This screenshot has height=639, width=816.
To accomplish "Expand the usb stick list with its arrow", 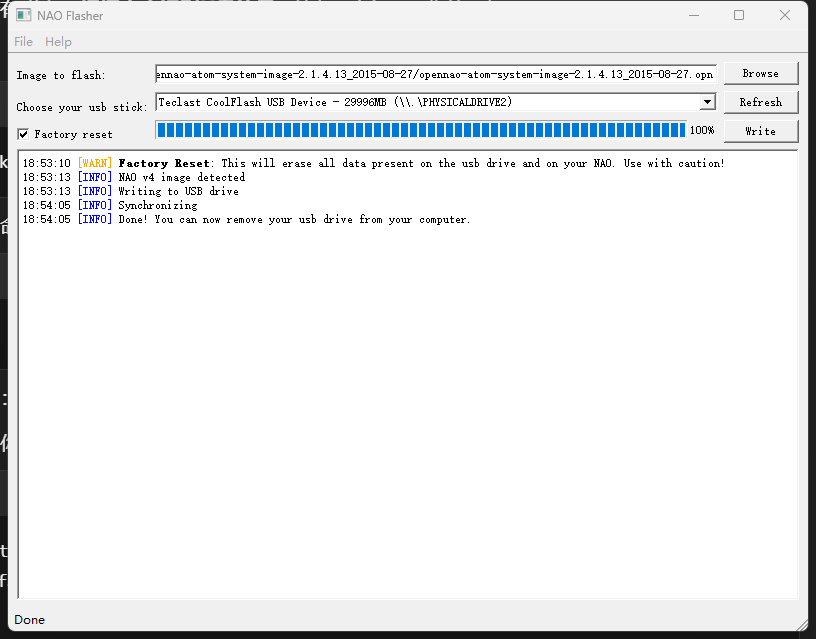I will (x=707, y=102).
